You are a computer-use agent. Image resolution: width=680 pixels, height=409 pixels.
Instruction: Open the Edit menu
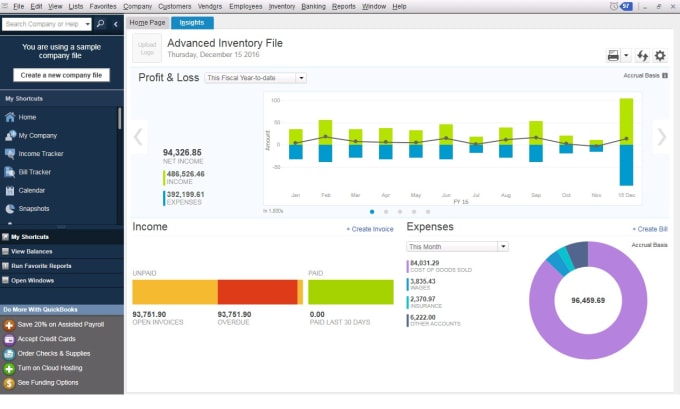click(x=36, y=7)
